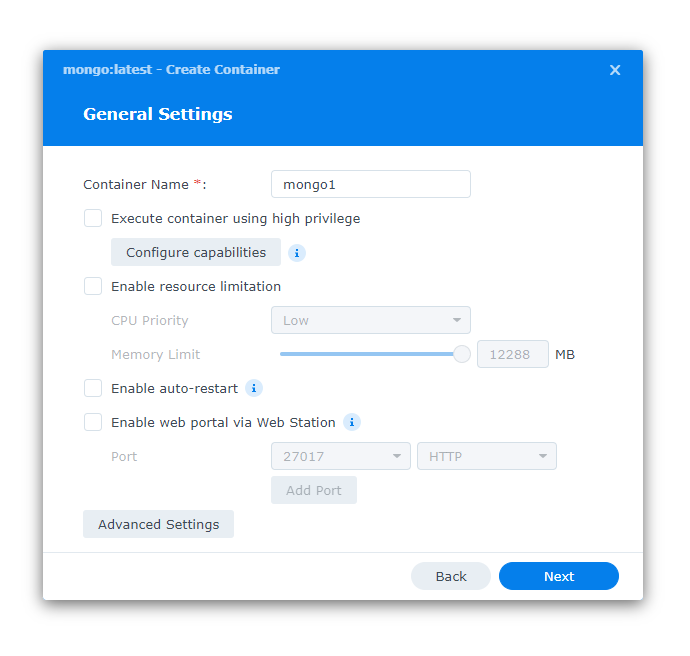
Task: Click the Add Port button
Action: point(314,490)
